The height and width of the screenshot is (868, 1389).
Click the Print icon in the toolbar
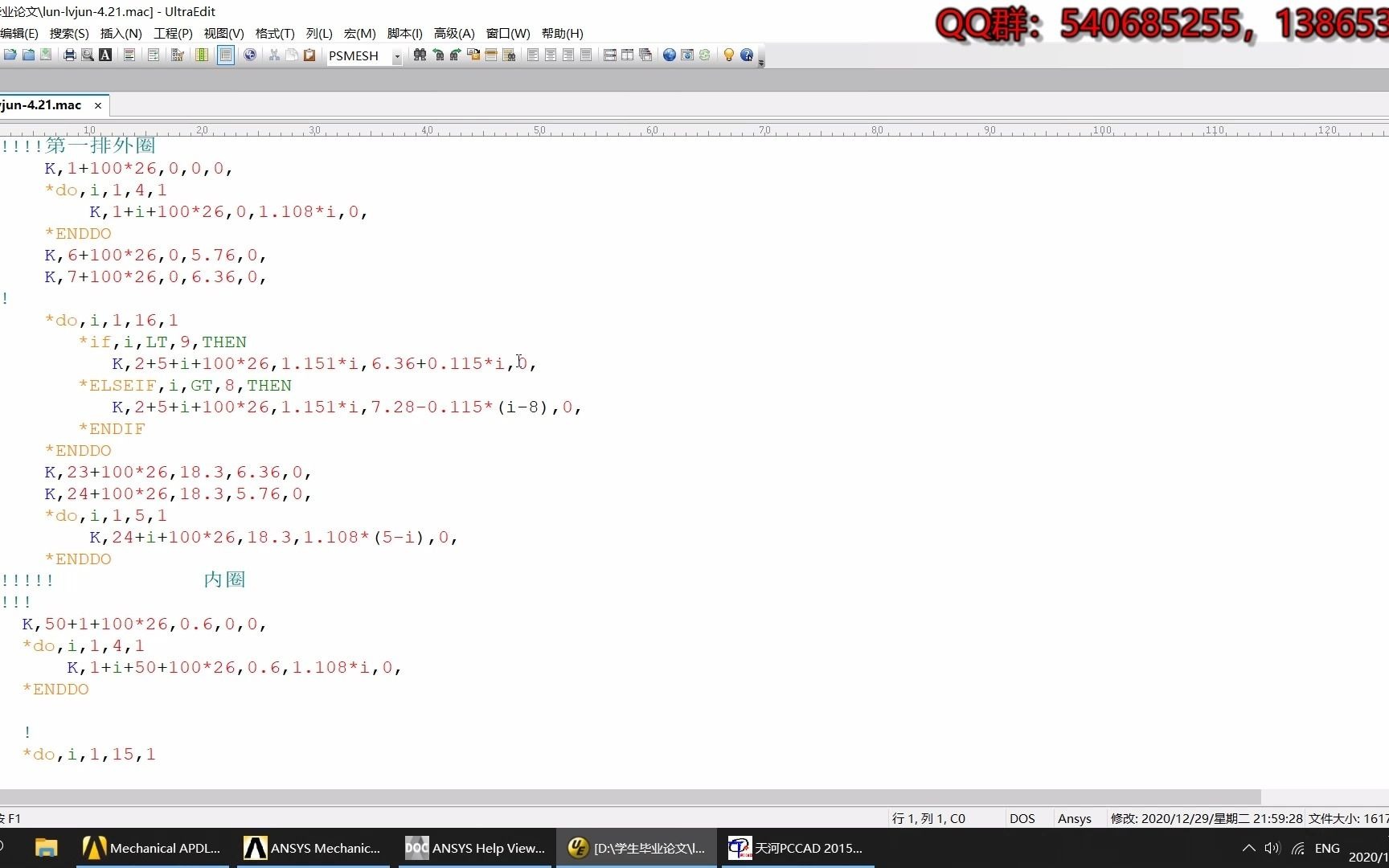(70, 55)
